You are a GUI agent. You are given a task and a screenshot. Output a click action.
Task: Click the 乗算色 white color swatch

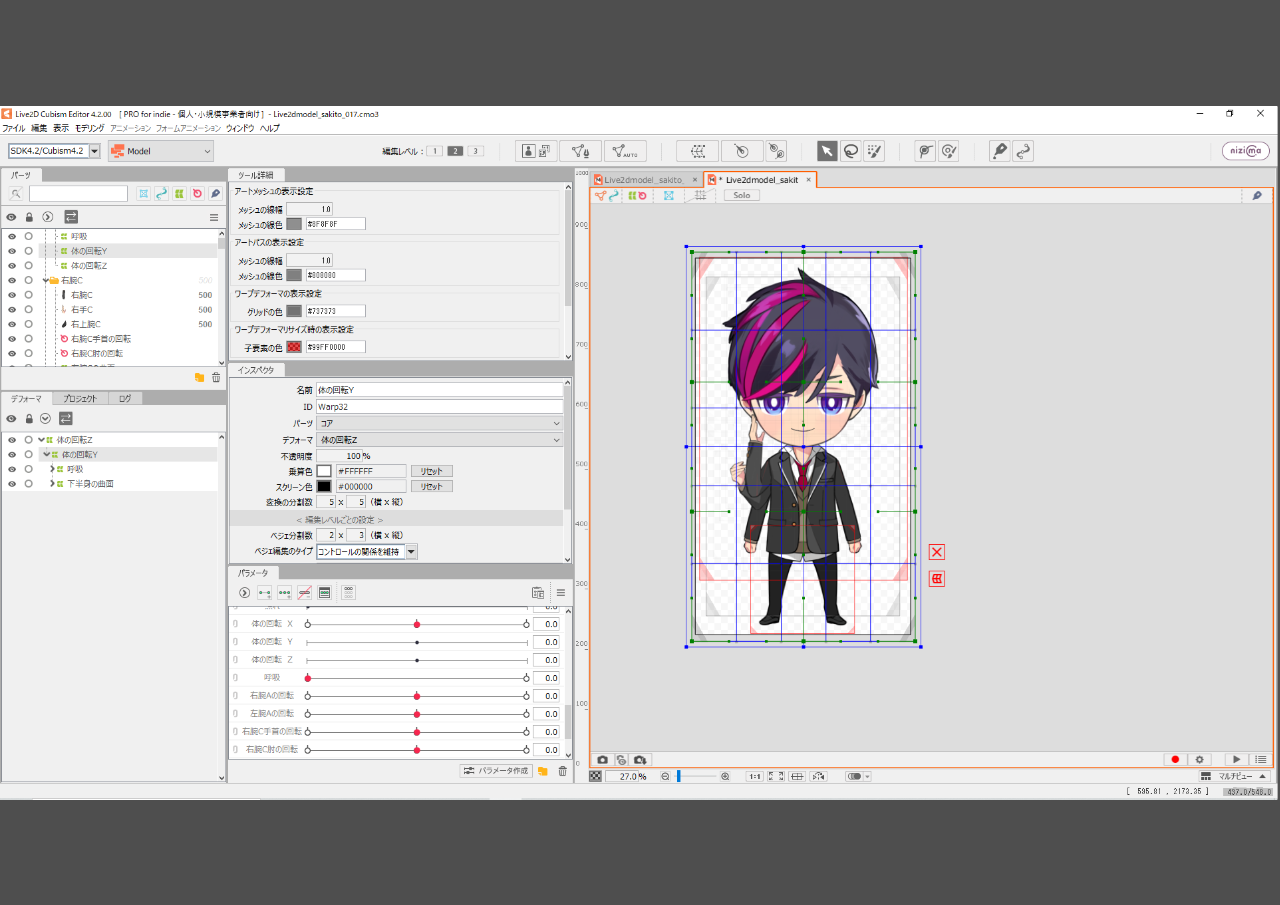pyautogui.click(x=324, y=471)
